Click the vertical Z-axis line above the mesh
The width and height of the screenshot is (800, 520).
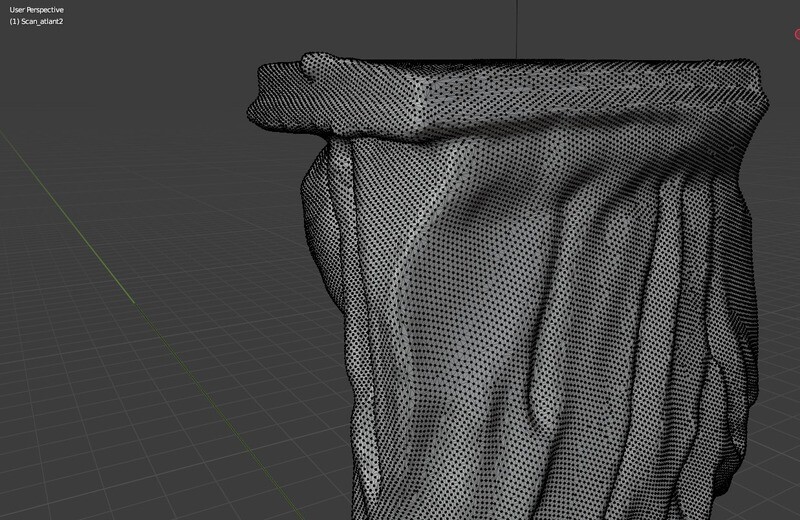tap(517, 25)
